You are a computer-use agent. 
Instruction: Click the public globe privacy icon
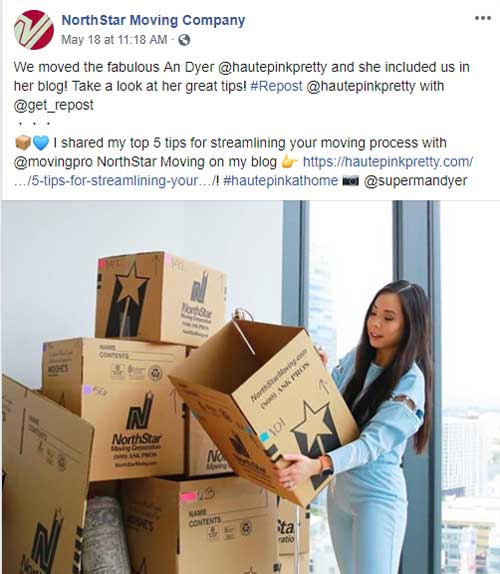tap(184, 40)
